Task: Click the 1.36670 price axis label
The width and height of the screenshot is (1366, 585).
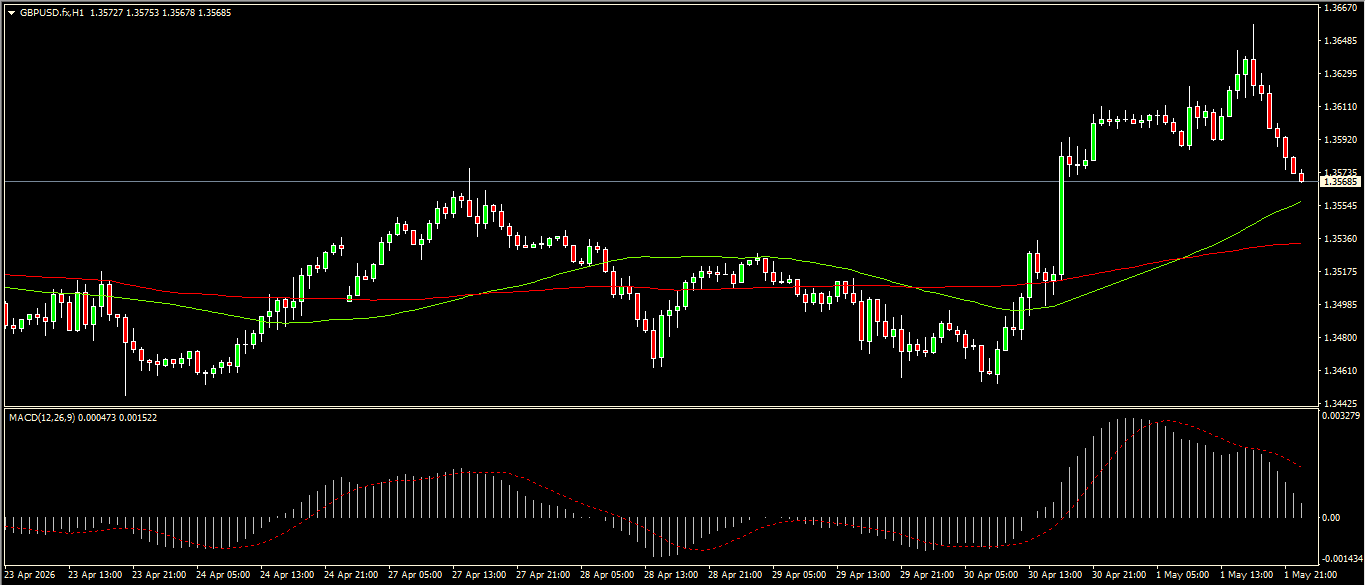Action: coord(1339,7)
